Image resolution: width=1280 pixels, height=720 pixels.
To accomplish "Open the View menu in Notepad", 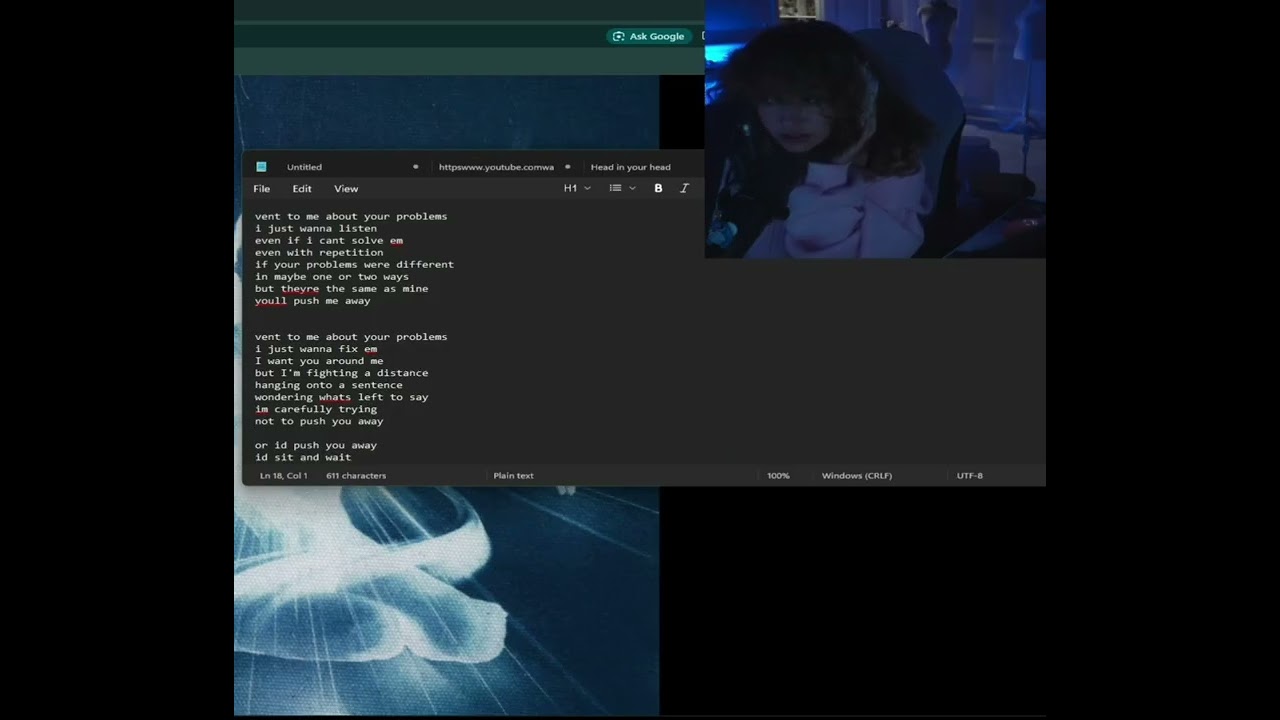I will (346, 189).
